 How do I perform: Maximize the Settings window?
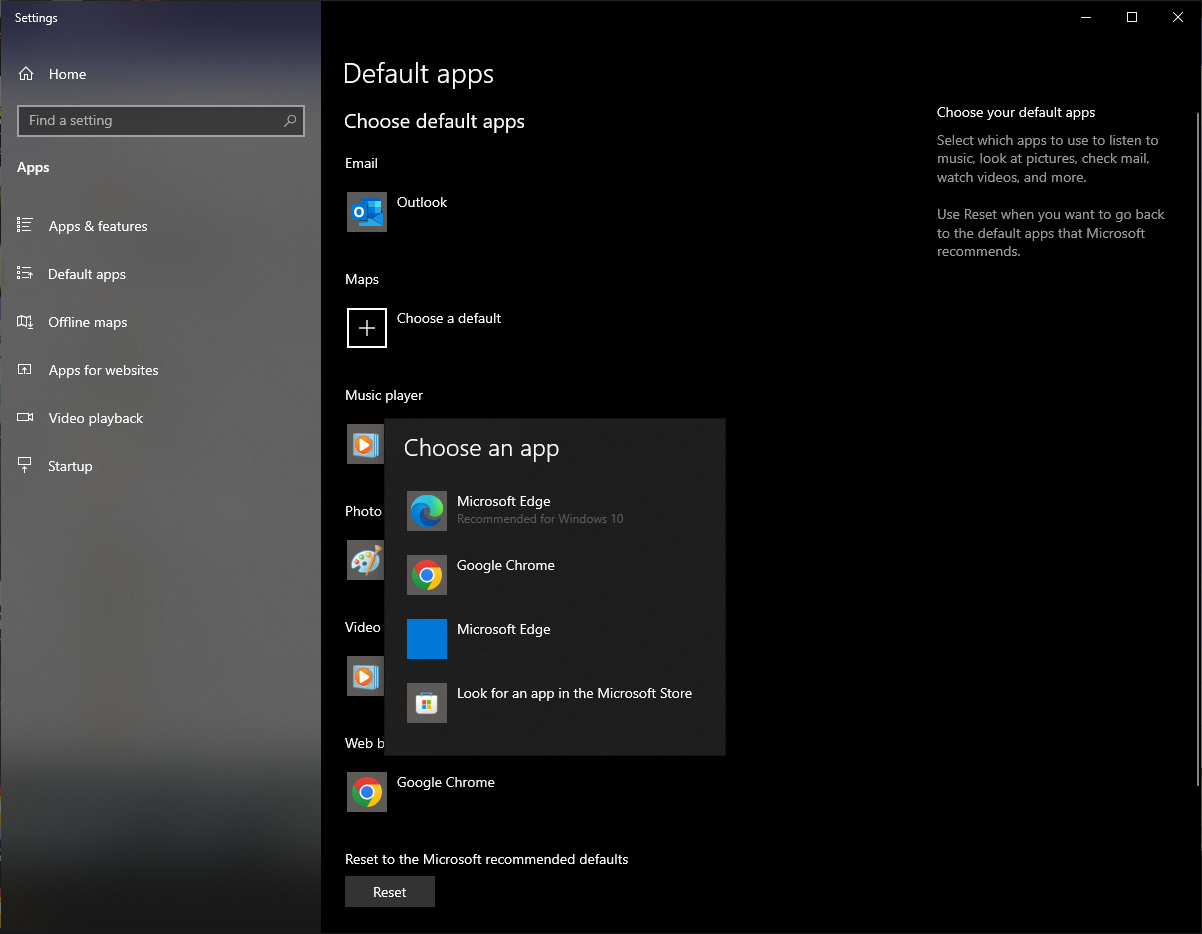click(1132, 17)
